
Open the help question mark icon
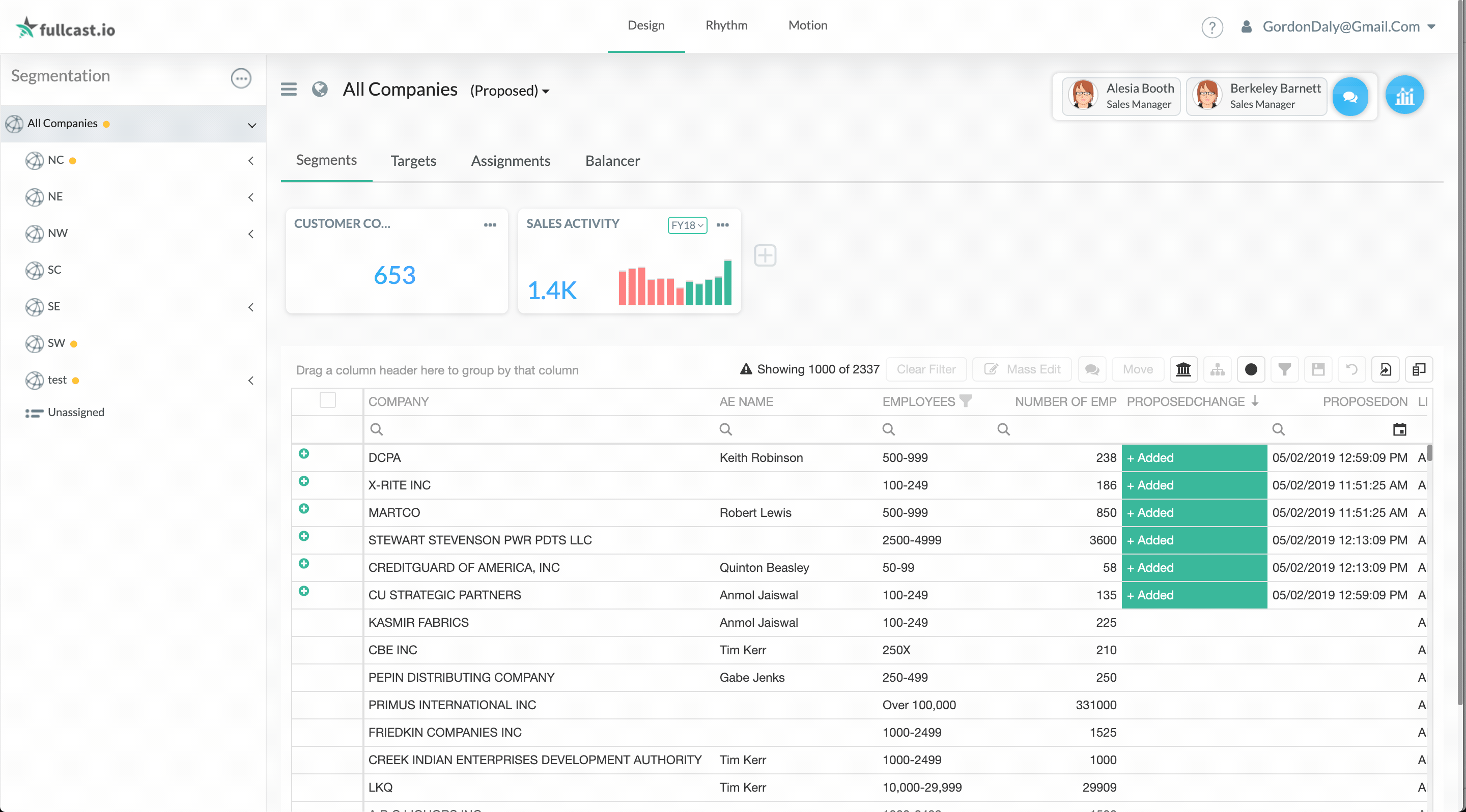click(1211, 27)
